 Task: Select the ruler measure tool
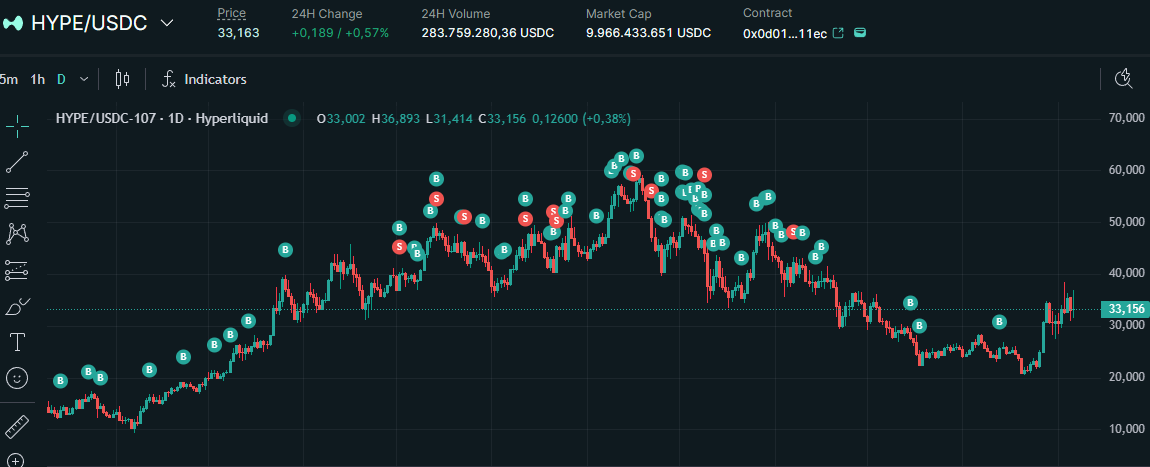[x=17, y=427]
